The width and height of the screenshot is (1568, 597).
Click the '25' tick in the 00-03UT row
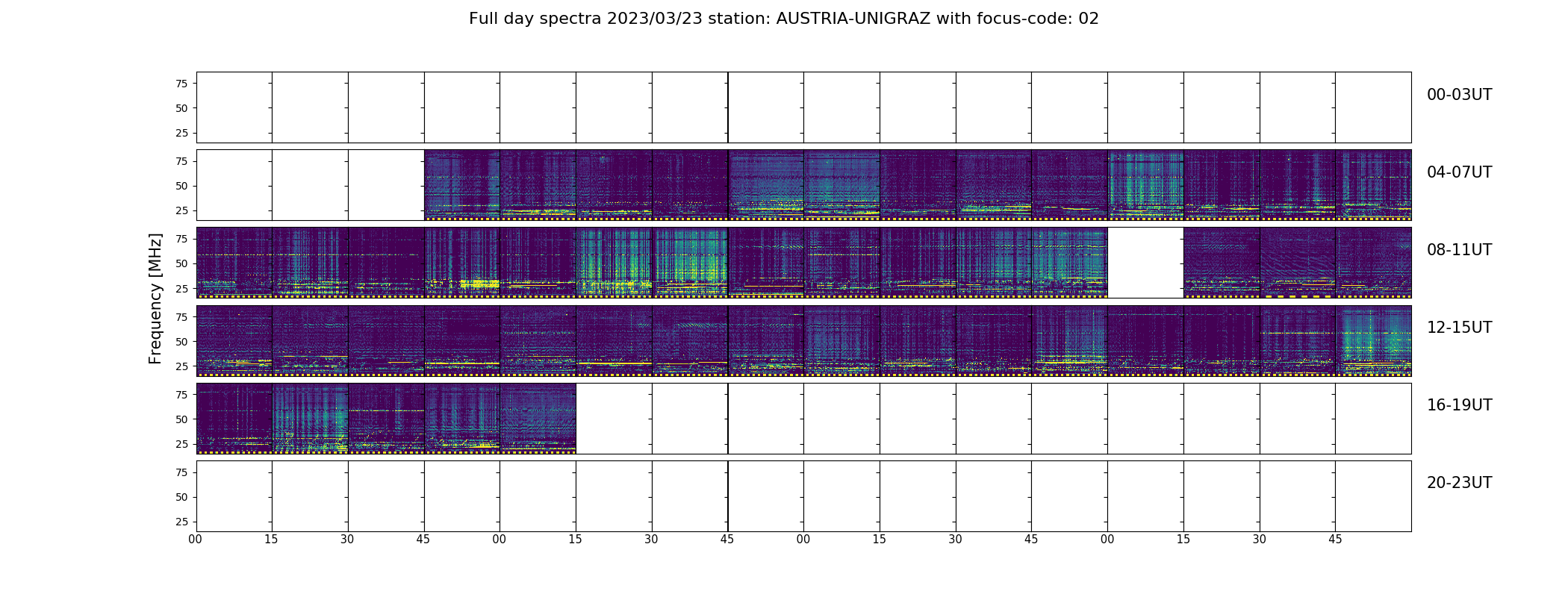click(x=181, y=133)
